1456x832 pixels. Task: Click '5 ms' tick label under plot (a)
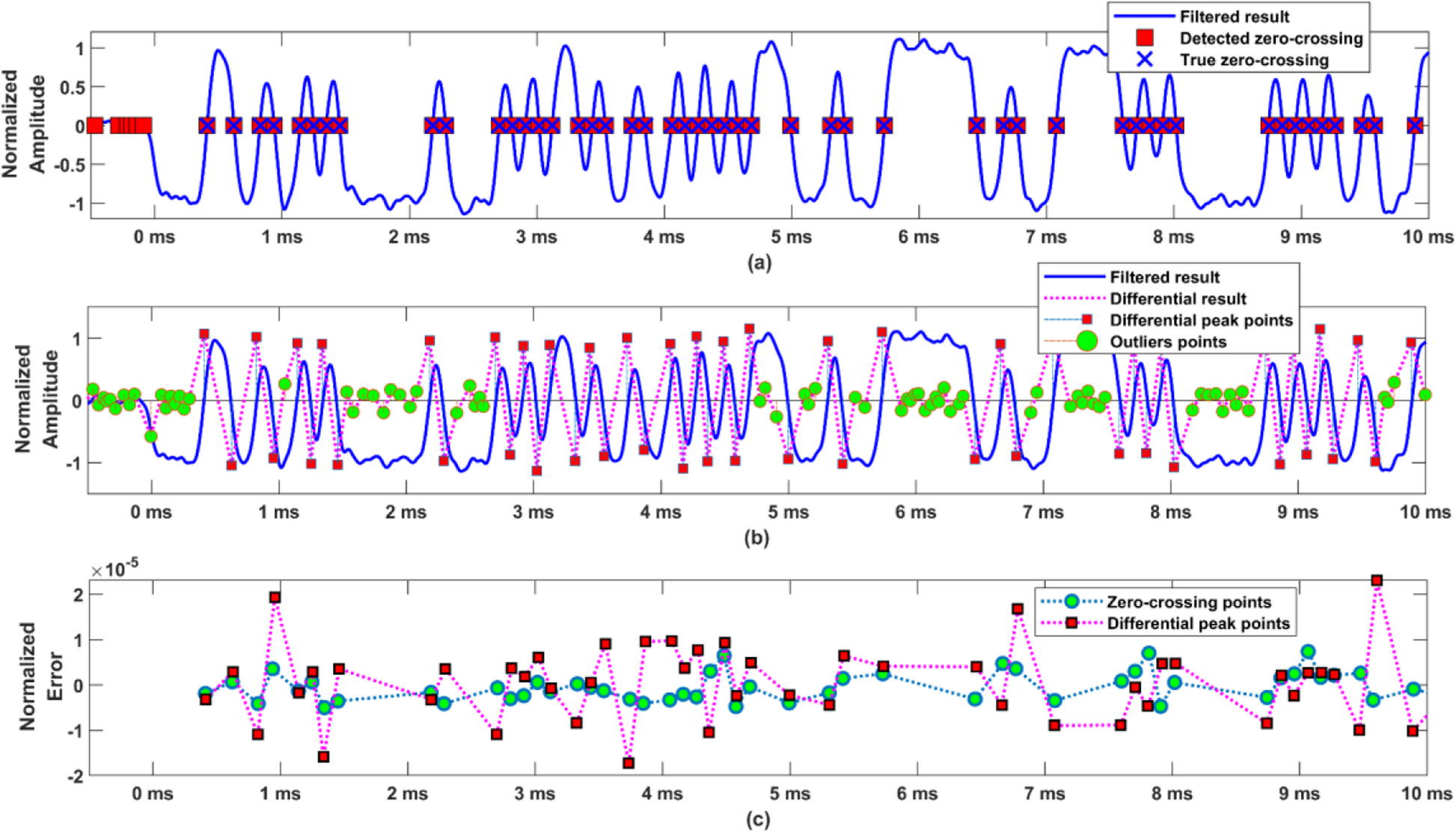point(791,237)
